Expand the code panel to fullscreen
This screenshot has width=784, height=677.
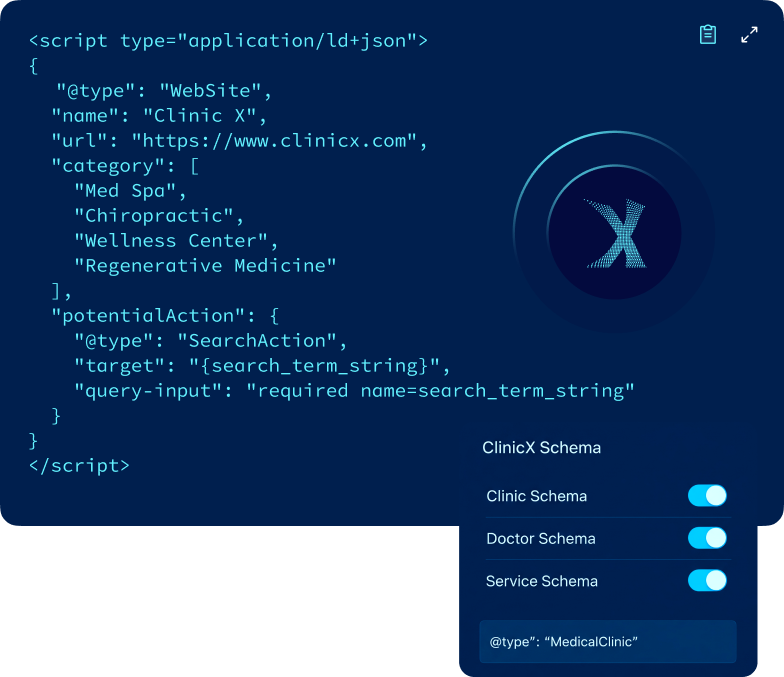(x=749, y=35)
